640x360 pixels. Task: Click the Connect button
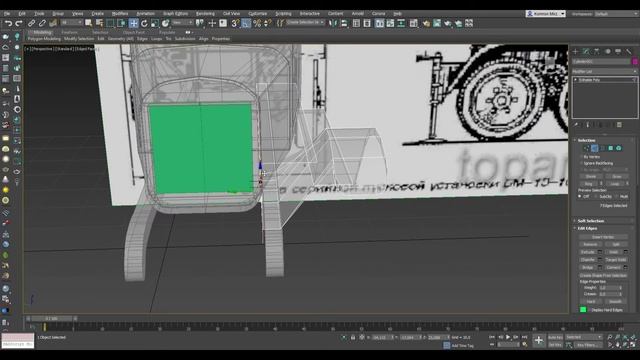(613, 268)
